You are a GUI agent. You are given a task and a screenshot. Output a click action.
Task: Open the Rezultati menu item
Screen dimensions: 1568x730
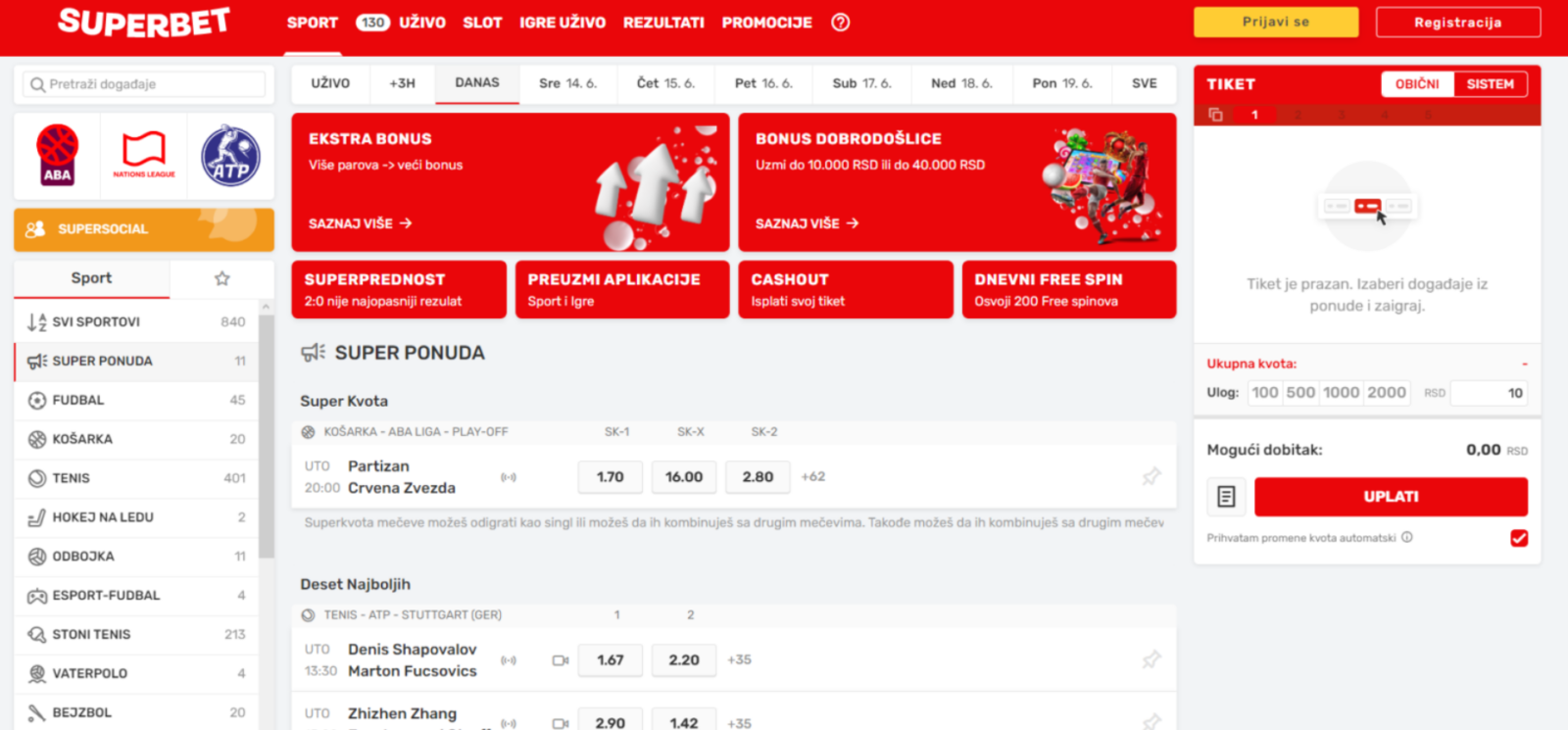point(663,23)
